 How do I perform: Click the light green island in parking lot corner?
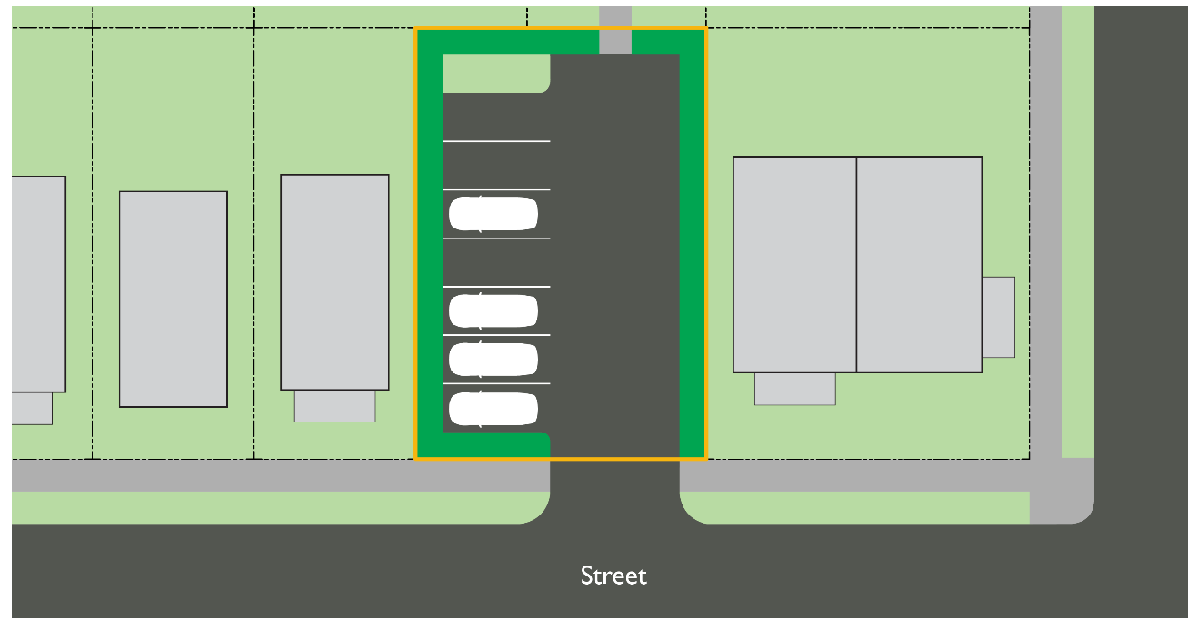pyautogui.click(x=495, y=72)
